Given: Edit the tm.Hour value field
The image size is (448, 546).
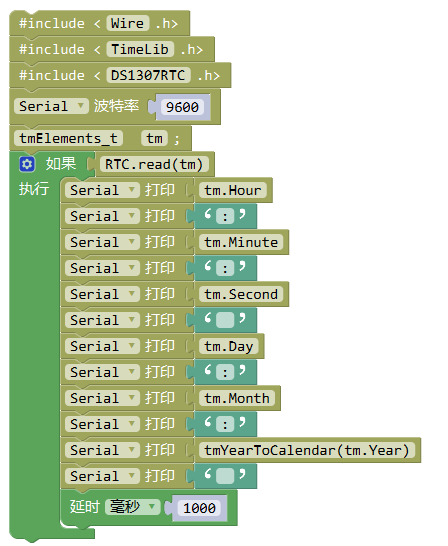Looking at the screenshot, I should 233,190.
